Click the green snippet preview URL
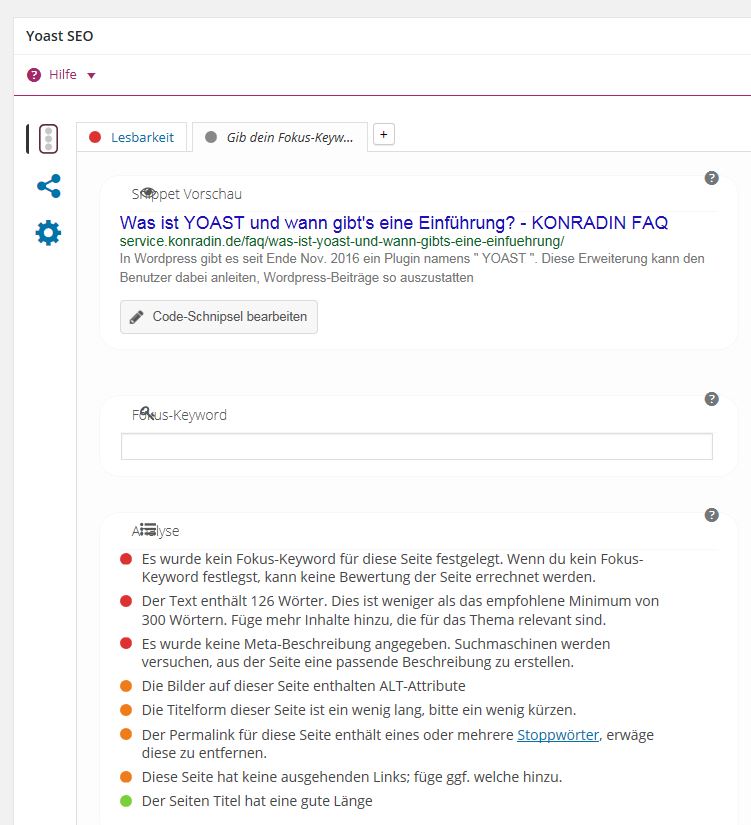The height and width of the screenshot is (825, 751). click(x=341, y=242)
